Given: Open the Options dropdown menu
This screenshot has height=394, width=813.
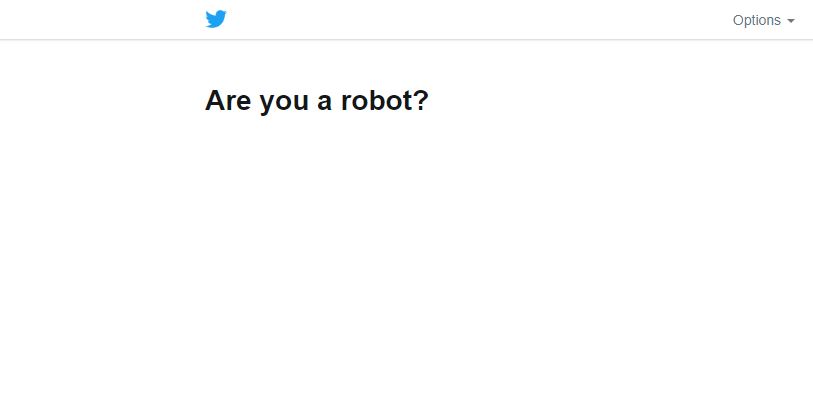Looking at the screenshot, I should [763, 20].
